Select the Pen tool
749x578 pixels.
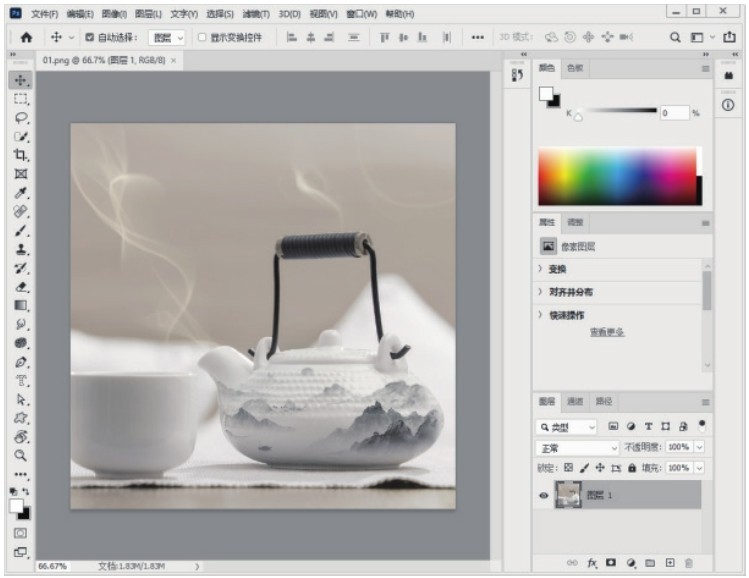coord(20,361)
